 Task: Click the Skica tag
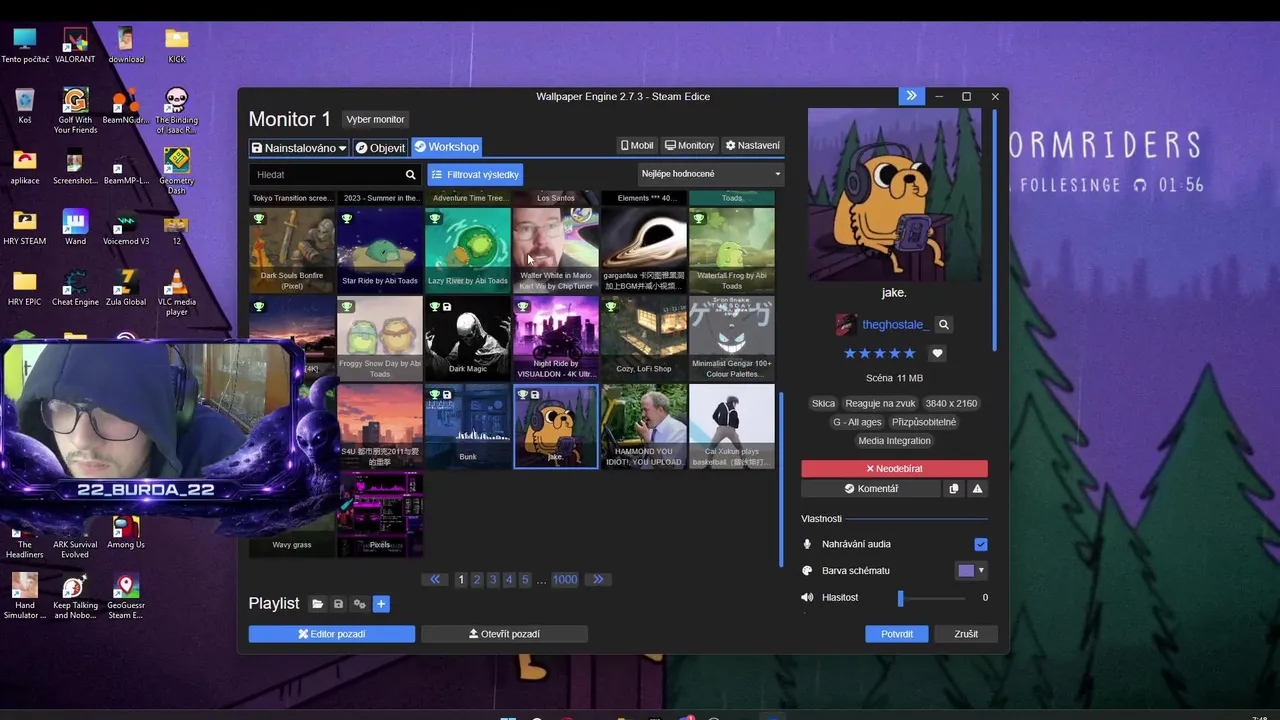tap(823, 403)
